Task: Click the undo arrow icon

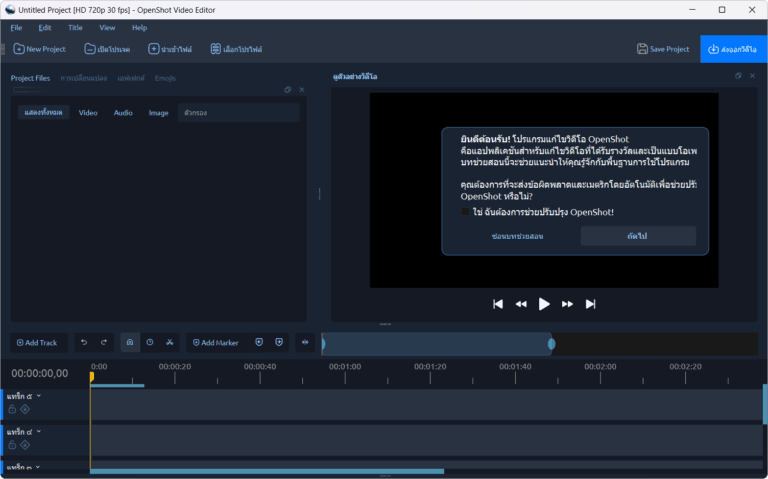Action: click(84, 342)
